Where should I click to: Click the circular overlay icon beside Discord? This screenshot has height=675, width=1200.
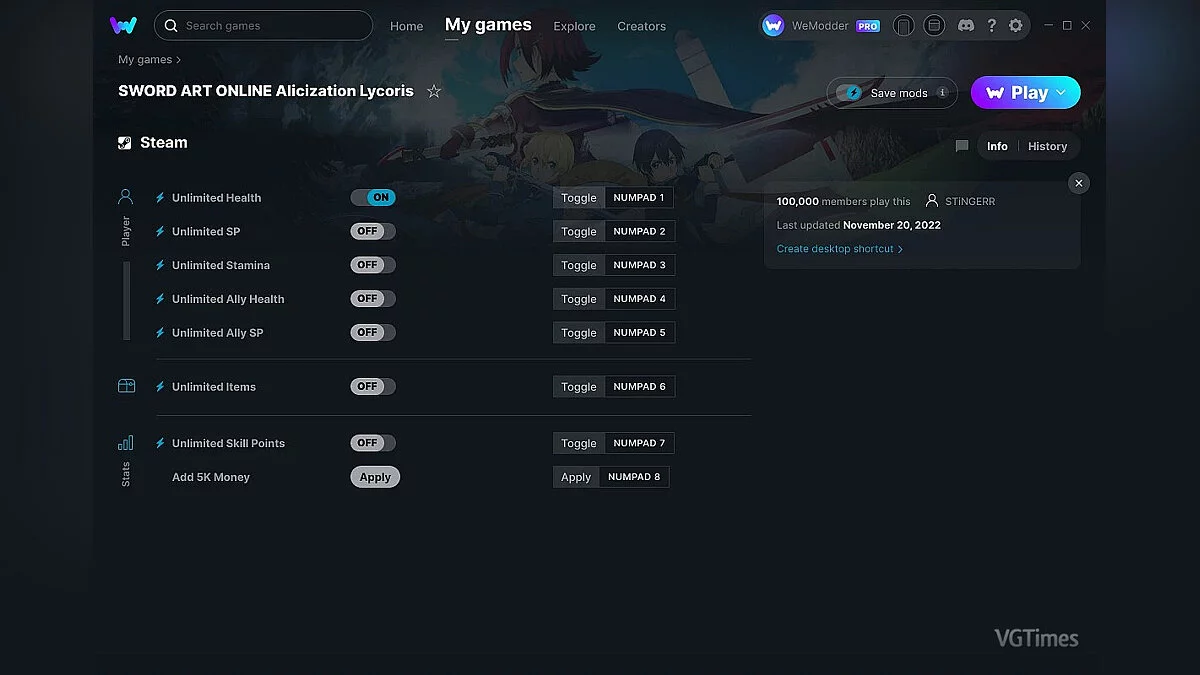click(x=934, y=25)
